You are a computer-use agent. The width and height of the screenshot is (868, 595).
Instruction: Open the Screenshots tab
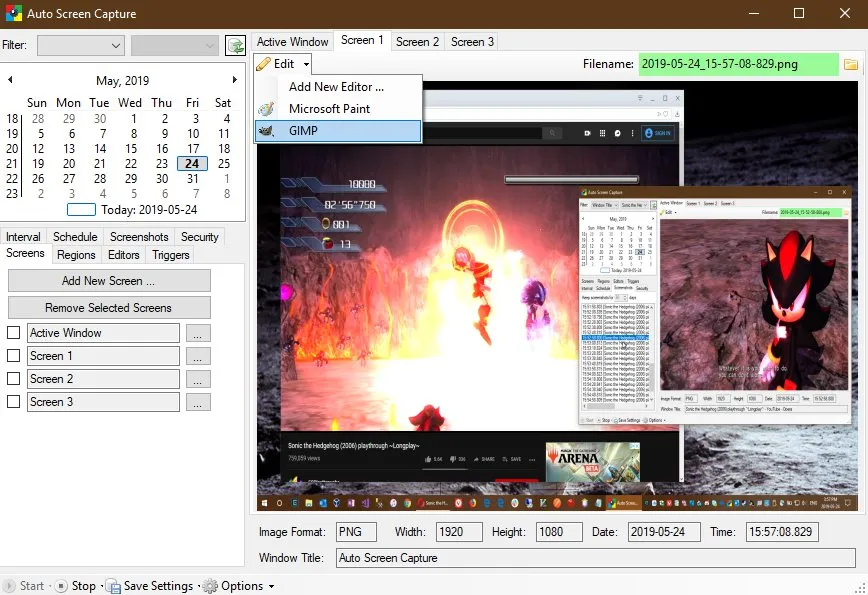[x=139, y=237]
